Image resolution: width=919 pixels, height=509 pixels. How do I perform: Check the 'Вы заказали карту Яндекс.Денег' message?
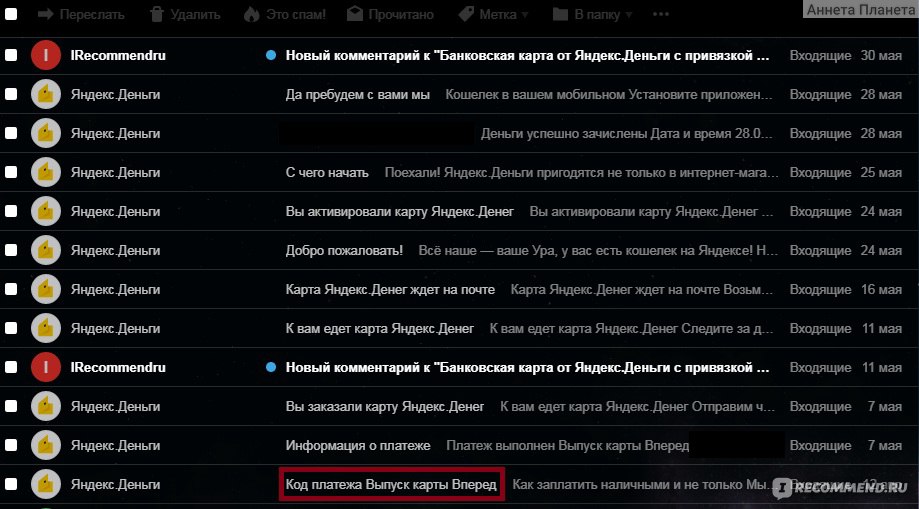pos(11,406)
